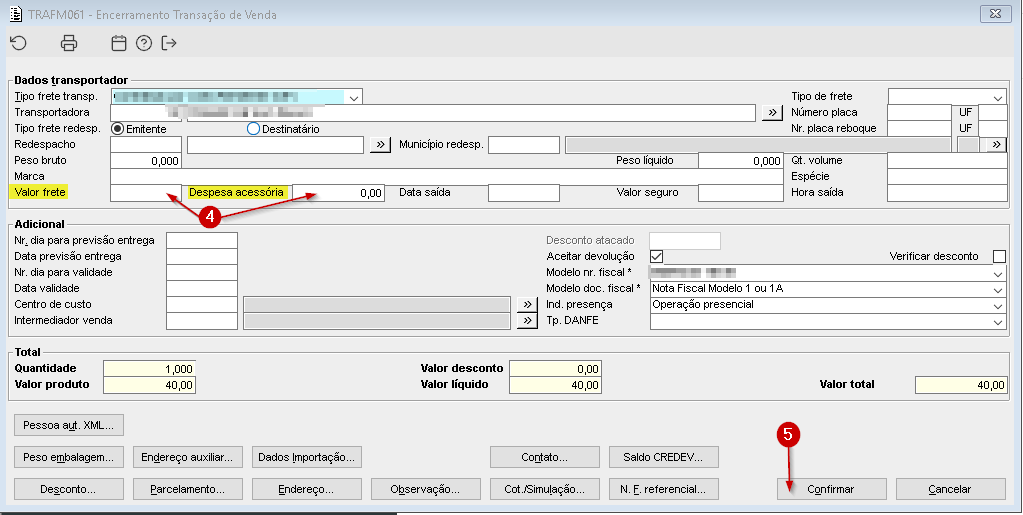Image resolution: width=1023 pixels, height=515 pixels.
Task: Focus the Despesa acessória input field
Action: click(x=338, y=193)
